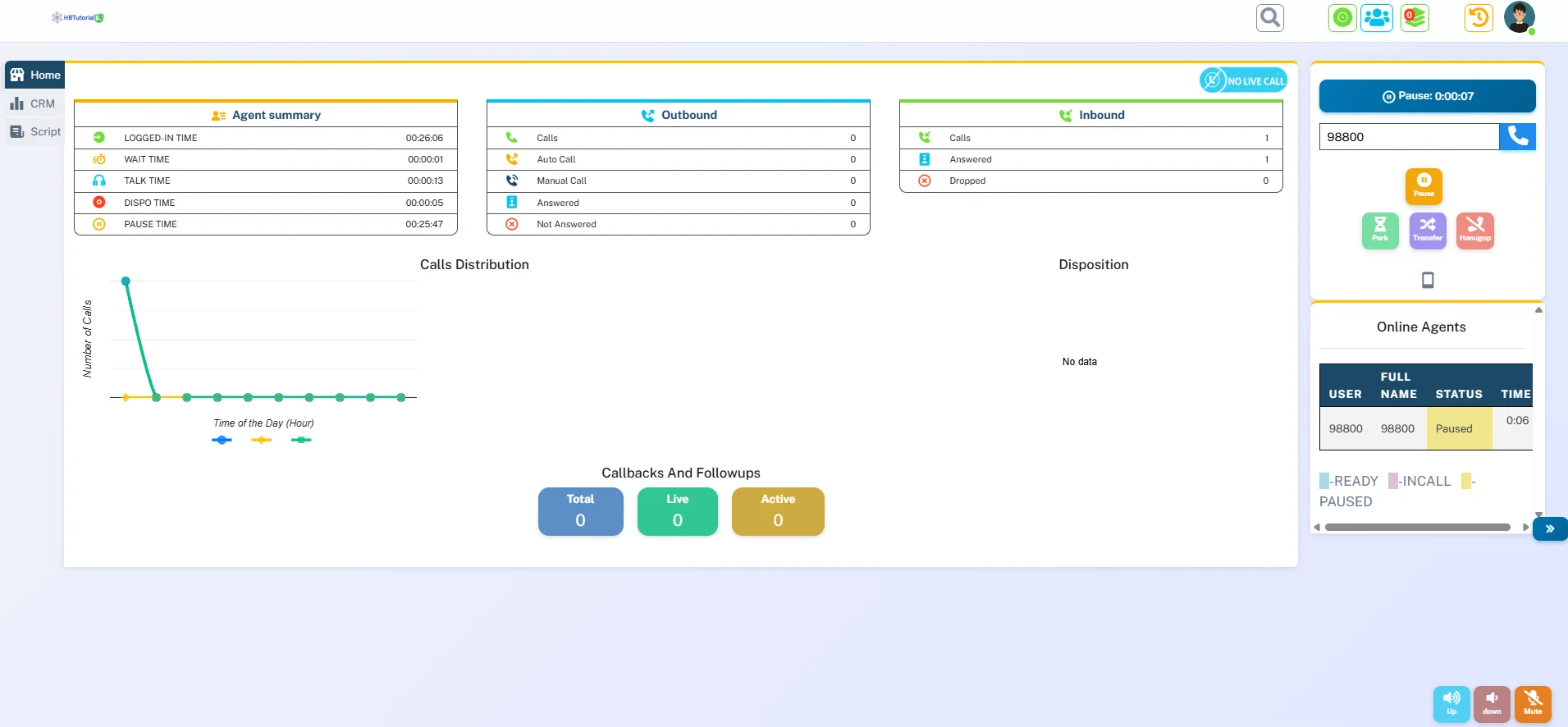1568x727 pixels.
Task: Click the Inbound panel header
Action: (x=1091, y=115)
